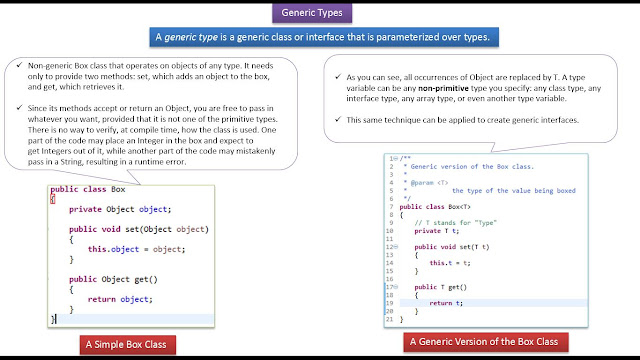Click the "return object;" statement
This screenshot has width=640, height=360.
[x=120, y=299]
